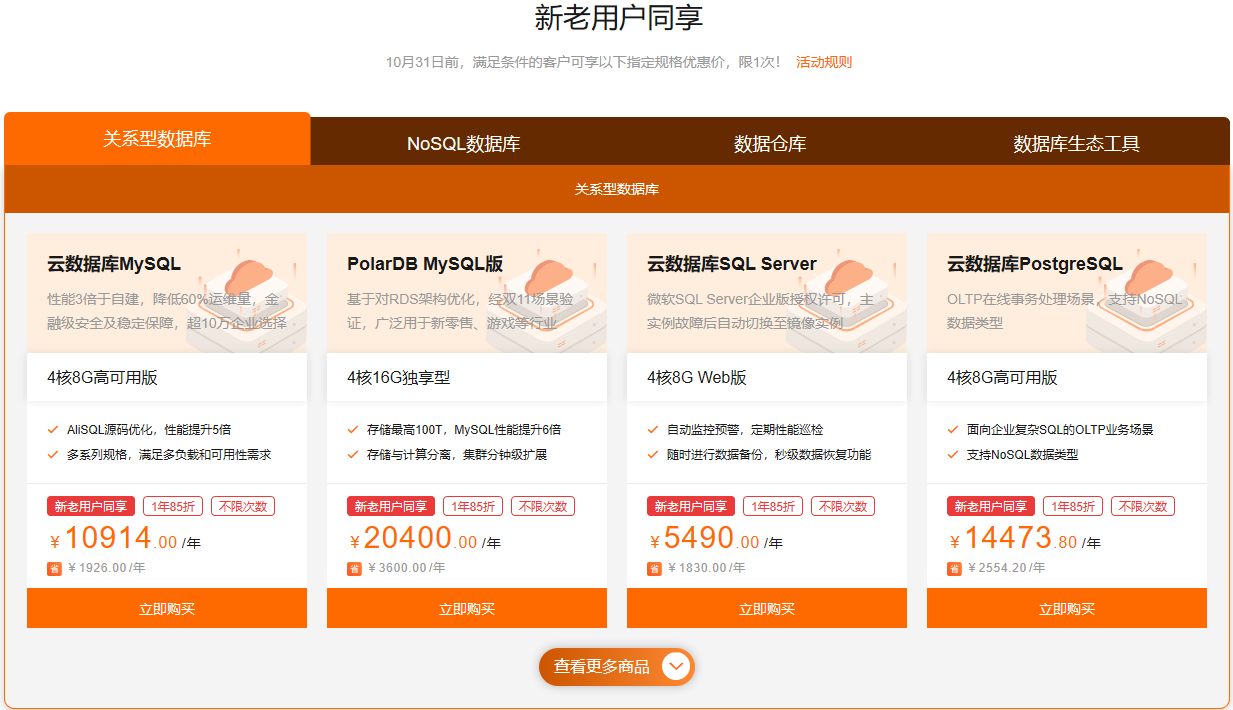Click the ¥10914.00/年 price
This screenshot has width=1233, height=710.
(125, 539)
